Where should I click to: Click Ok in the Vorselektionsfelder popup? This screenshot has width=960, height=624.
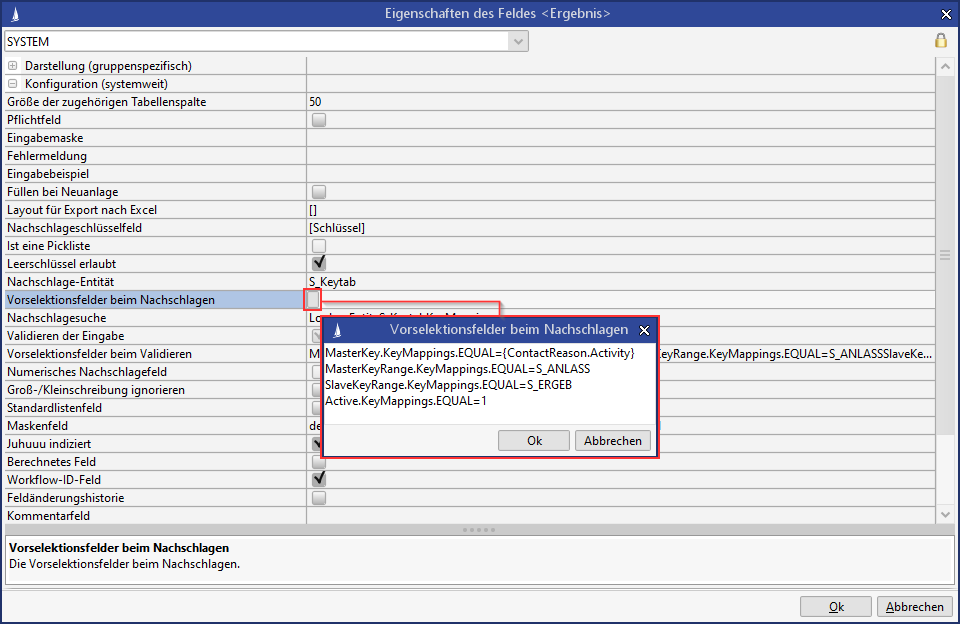point(534,441)
